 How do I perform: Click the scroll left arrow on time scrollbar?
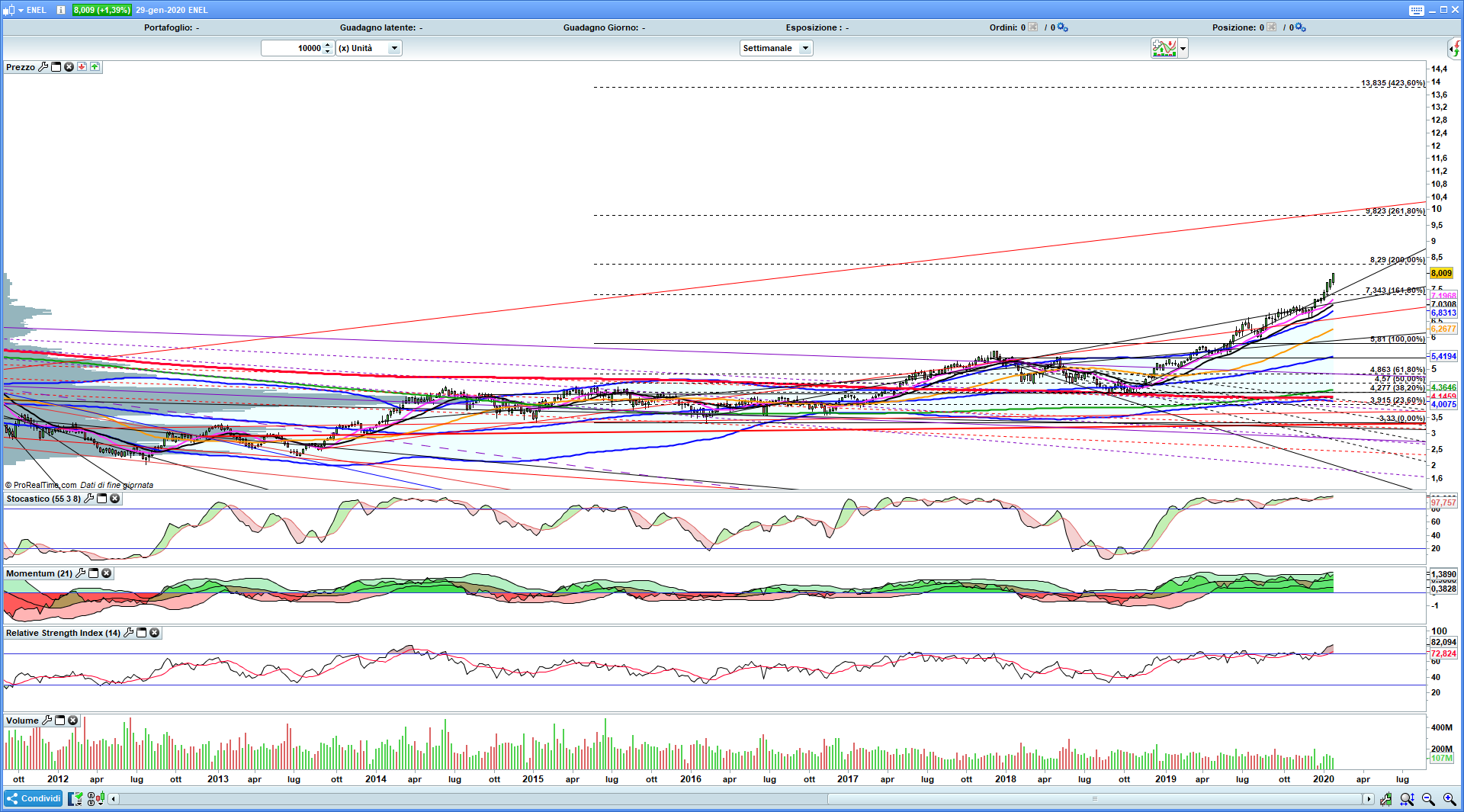(114, 799)
